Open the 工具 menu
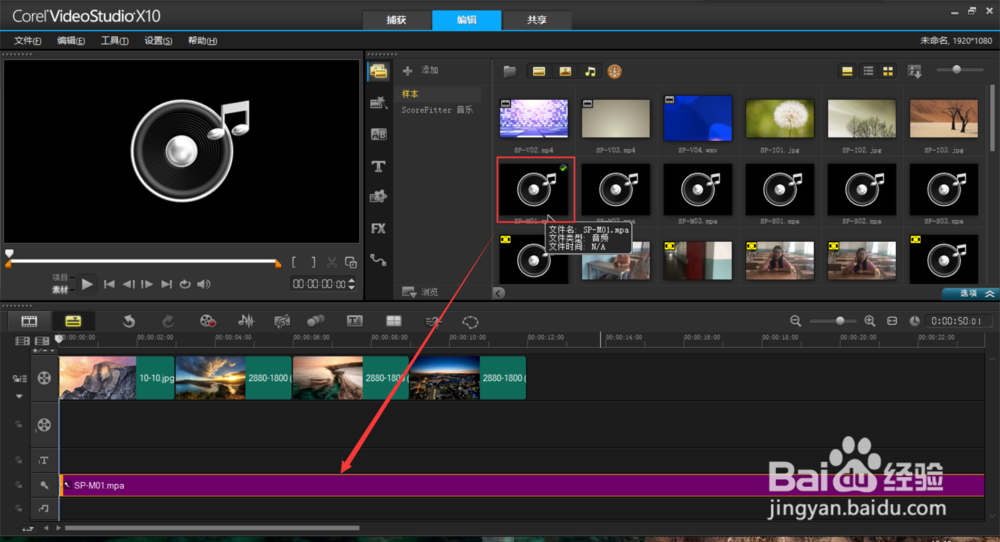The height and width of the screenshot is (542, 1000). click(115, 41)
